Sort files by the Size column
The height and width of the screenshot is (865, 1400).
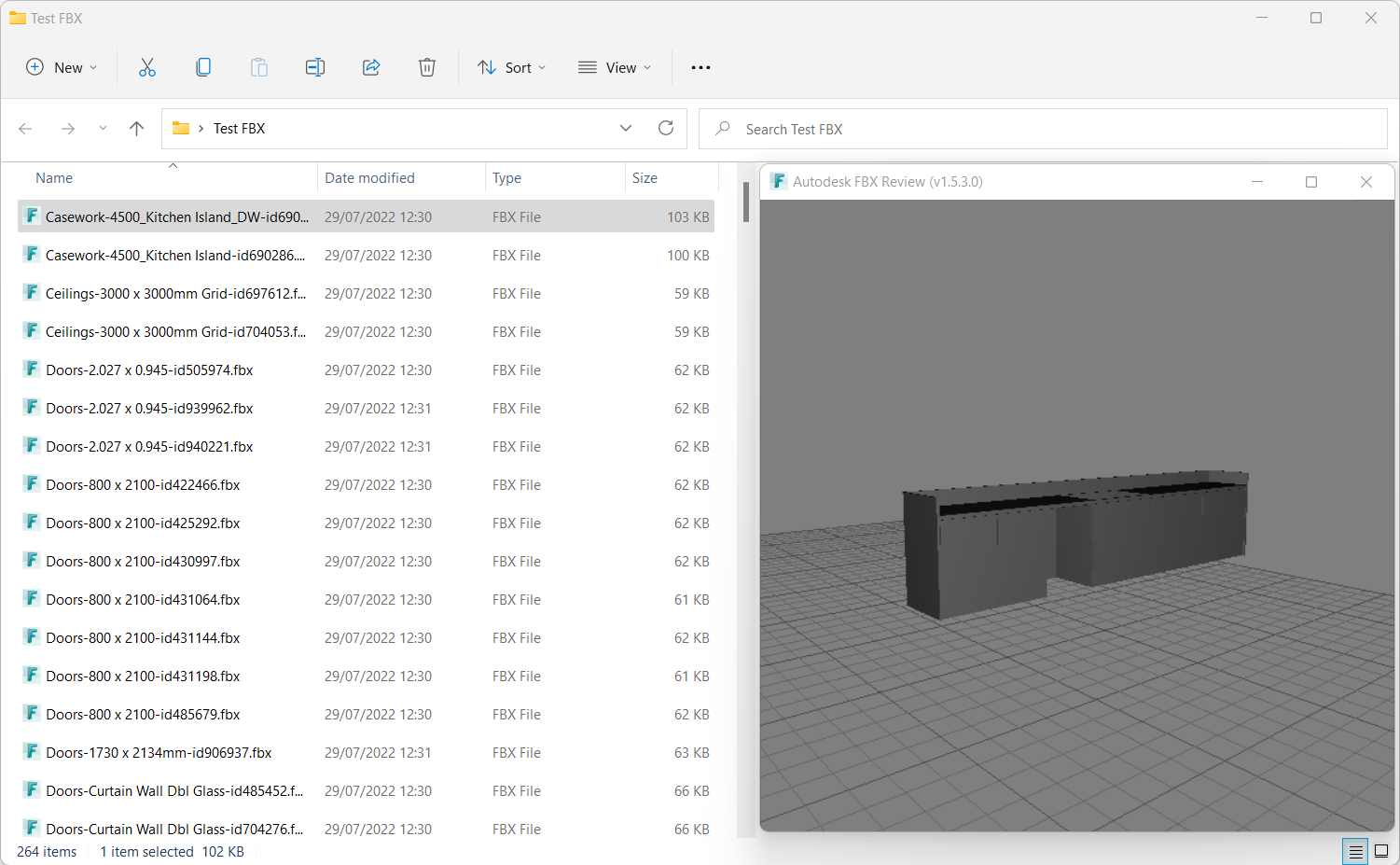[645, 178]
